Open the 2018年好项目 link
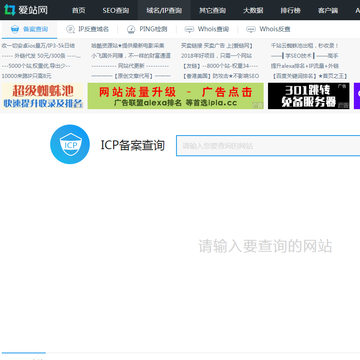 (x=216, y=56)
